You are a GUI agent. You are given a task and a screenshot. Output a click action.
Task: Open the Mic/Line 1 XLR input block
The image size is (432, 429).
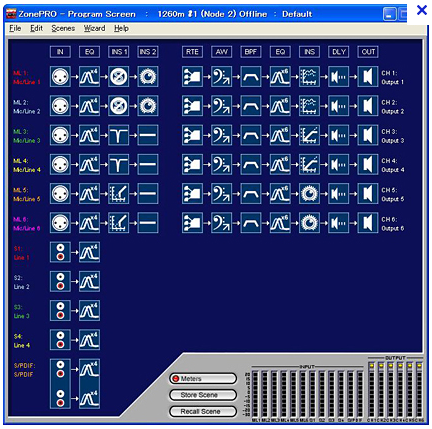[60, 77]
